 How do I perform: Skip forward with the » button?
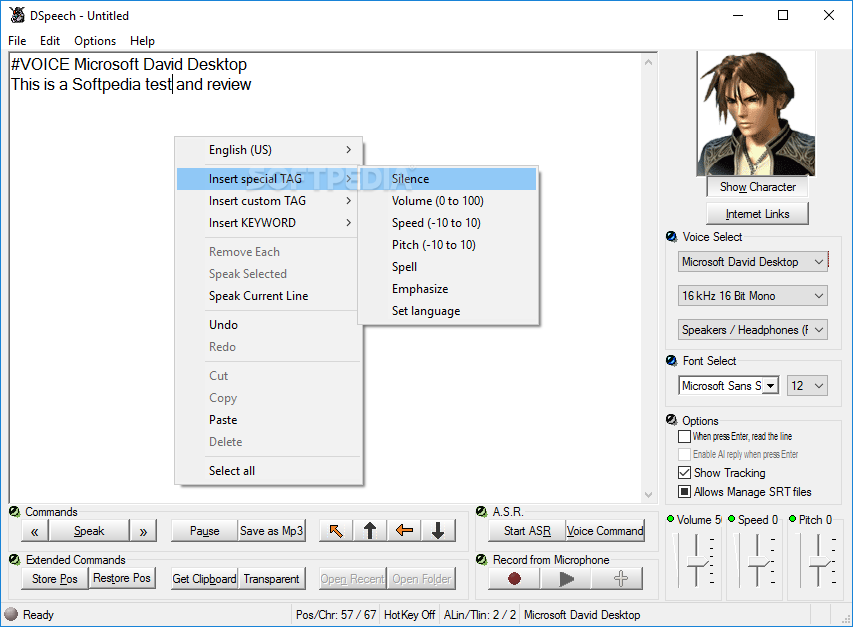[x=143, y=531]
